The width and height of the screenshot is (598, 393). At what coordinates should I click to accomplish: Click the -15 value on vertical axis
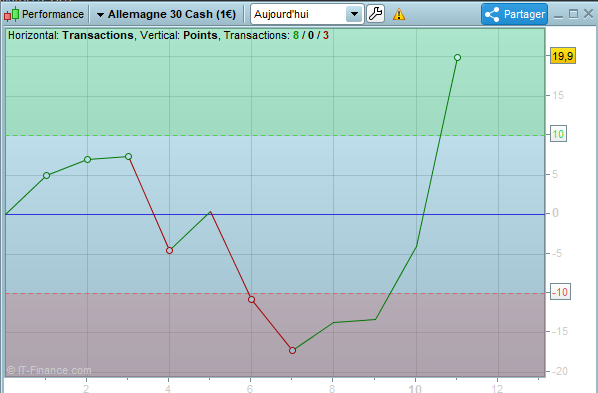[x=559, y=331]
